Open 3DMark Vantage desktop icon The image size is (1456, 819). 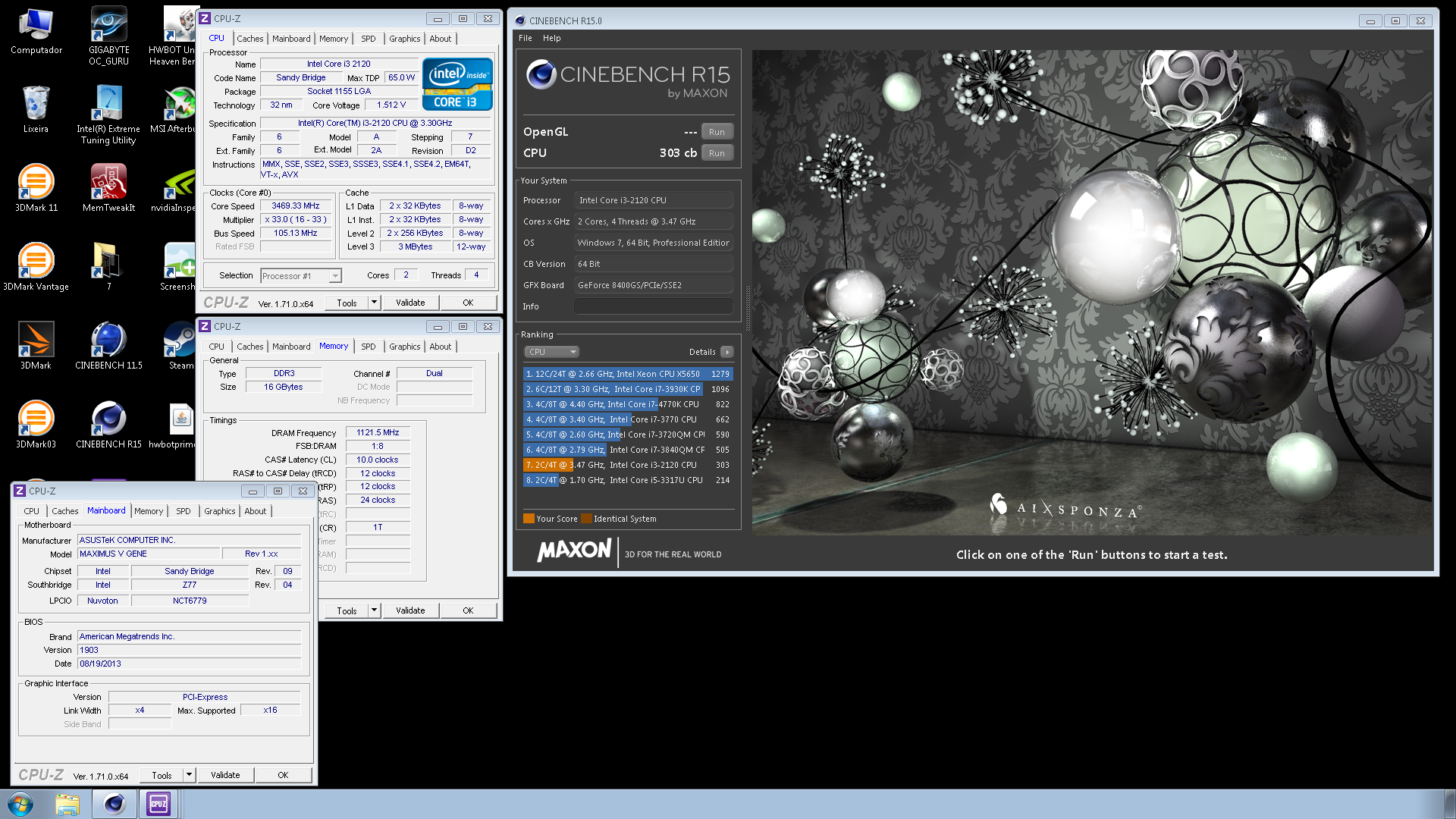pos(36,267)
